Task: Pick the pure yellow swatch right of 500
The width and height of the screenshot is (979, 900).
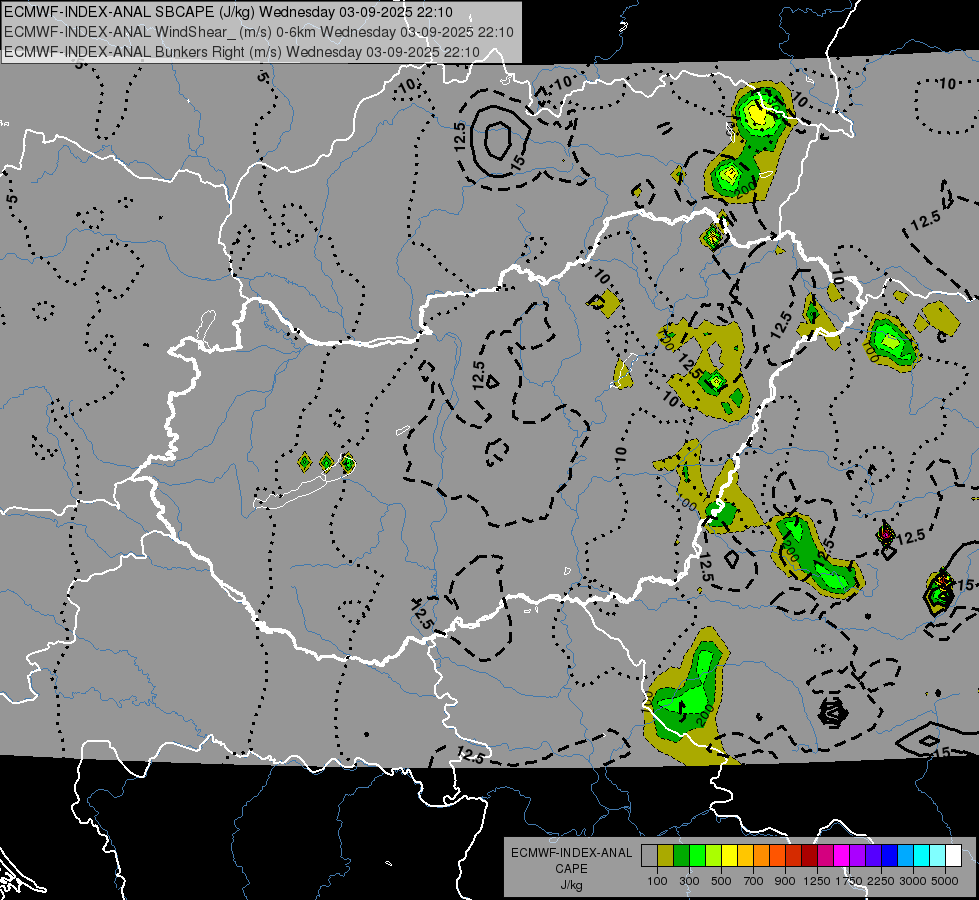Action: 729,856
